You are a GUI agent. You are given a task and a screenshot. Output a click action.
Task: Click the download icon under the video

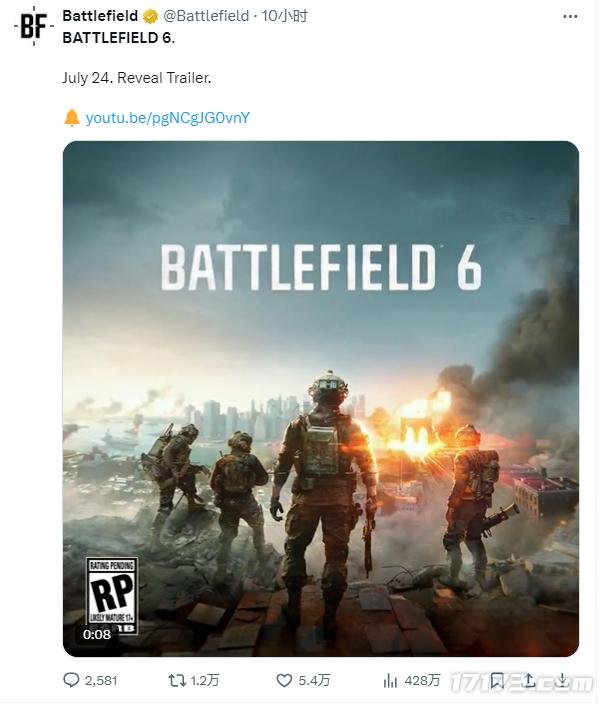562,680
